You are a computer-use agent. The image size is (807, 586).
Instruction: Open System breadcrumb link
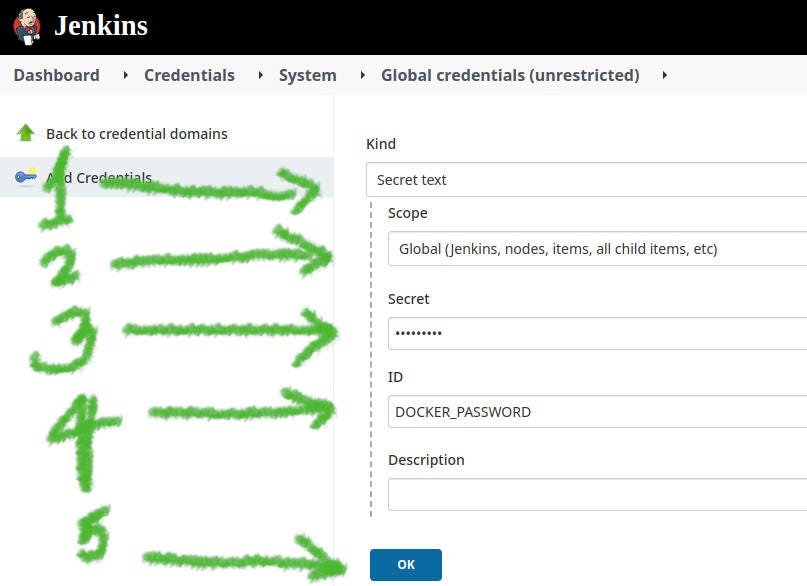point(308,75)
